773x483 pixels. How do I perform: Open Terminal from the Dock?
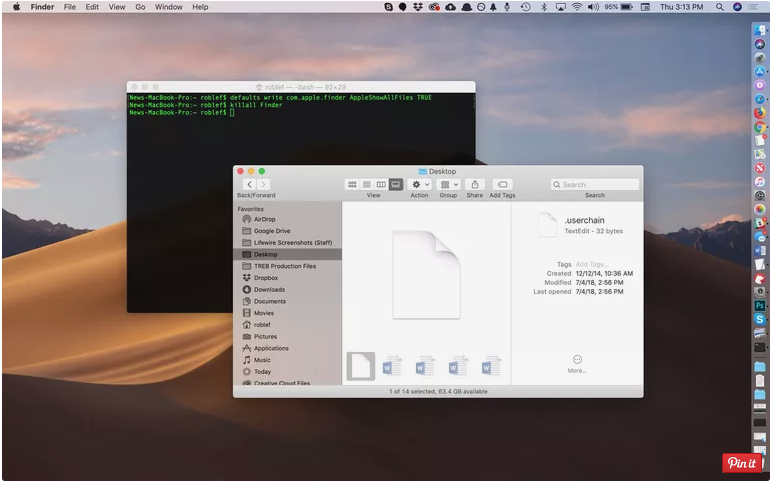[760, 347]
